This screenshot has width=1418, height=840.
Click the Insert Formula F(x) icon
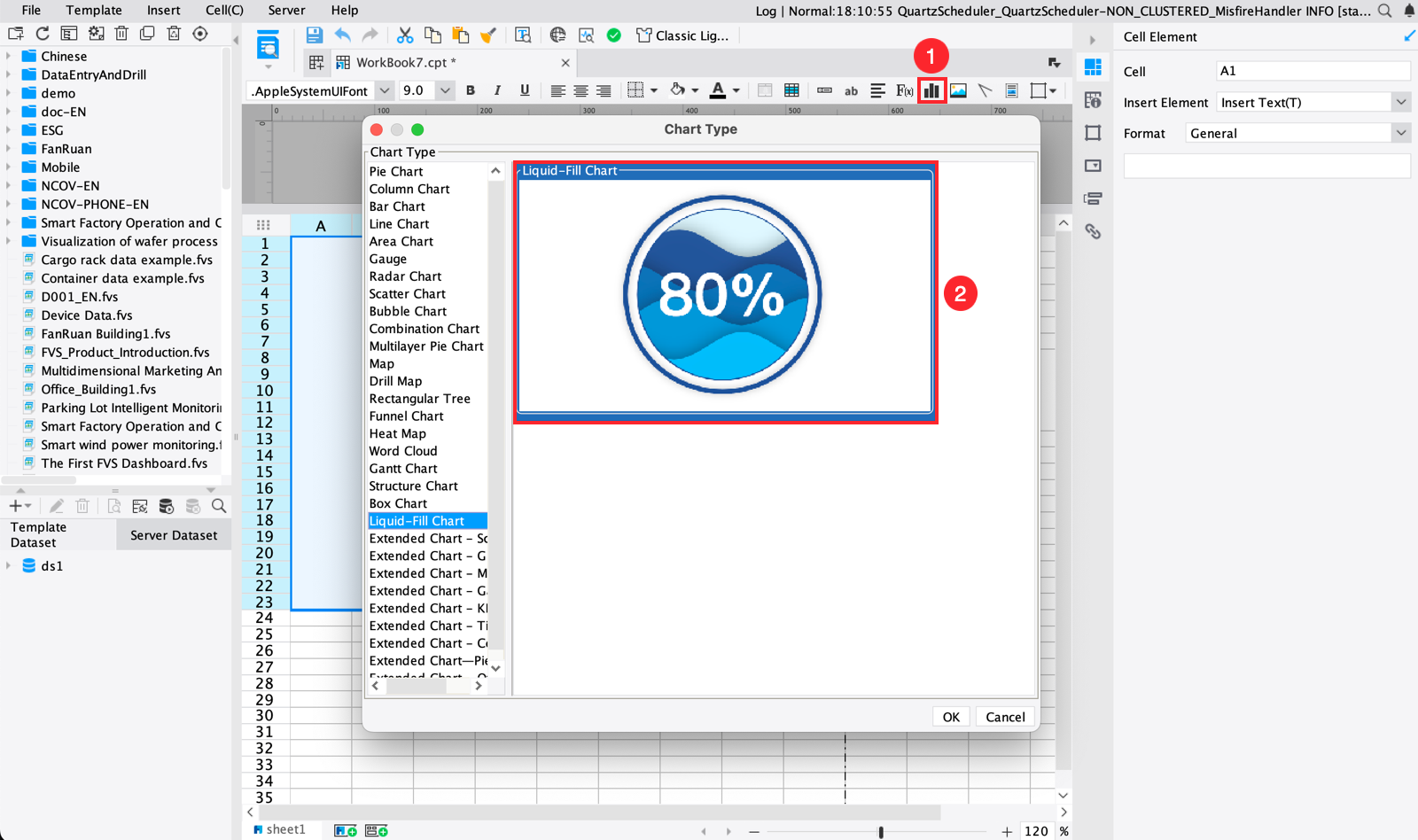tap(904, 90)
